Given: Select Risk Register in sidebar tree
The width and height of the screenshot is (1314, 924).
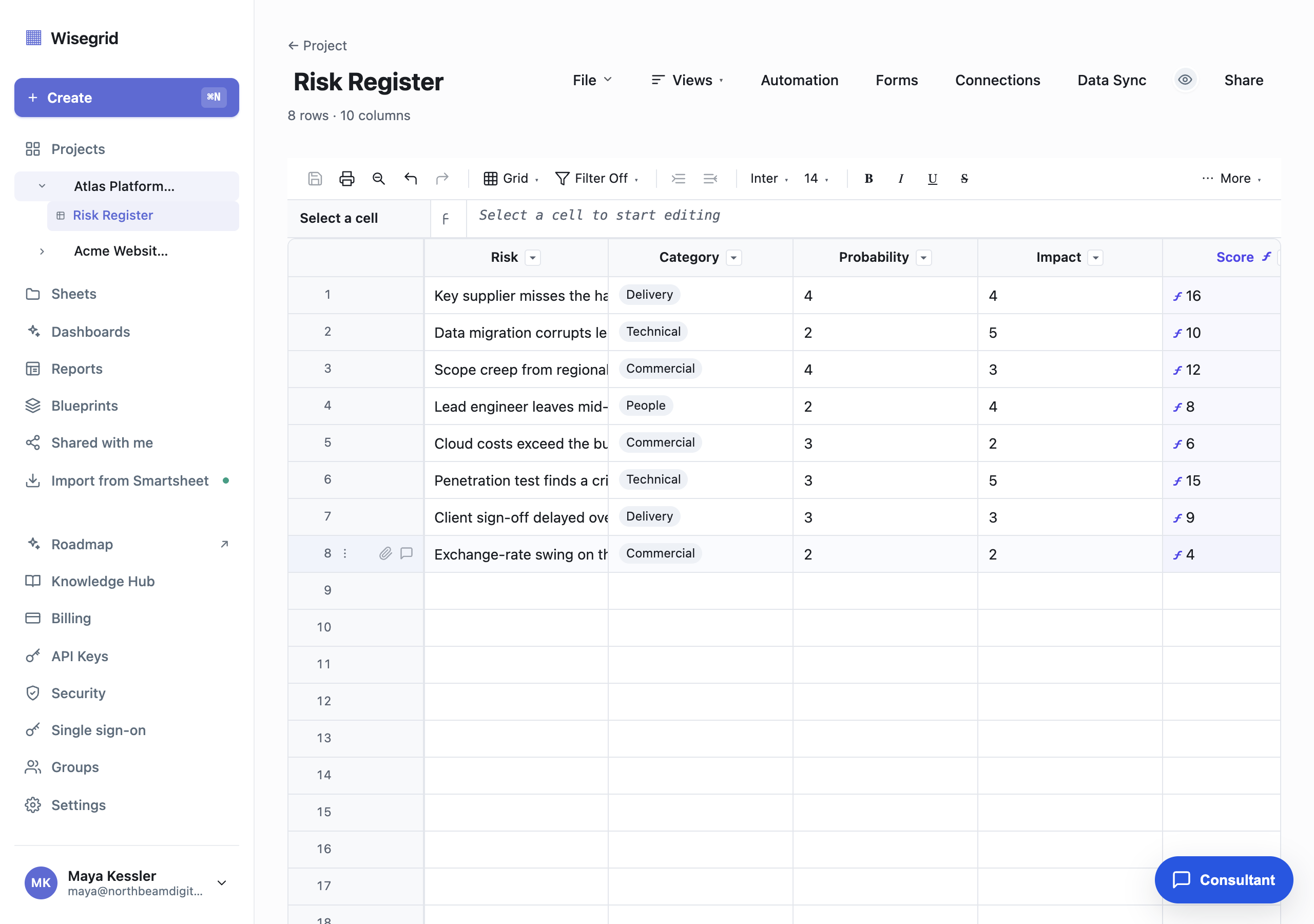Looking at the screenshot, I should (x=143, y=215).
